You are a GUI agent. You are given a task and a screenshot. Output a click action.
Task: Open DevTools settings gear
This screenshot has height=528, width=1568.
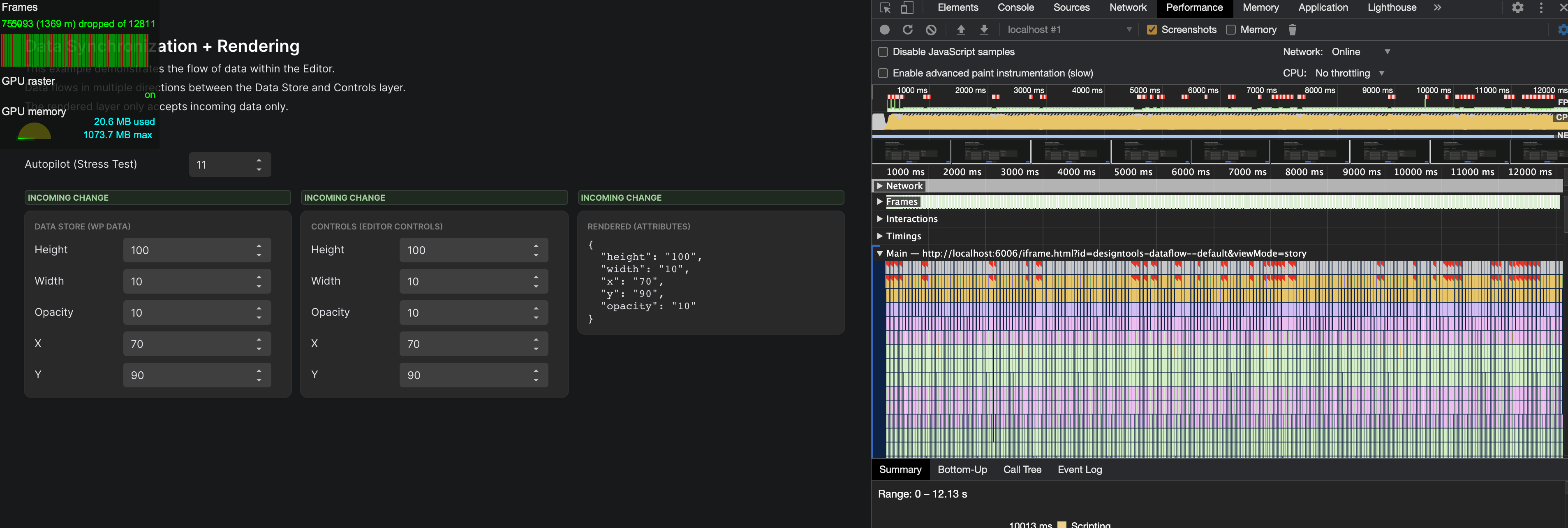[1517, 7]
